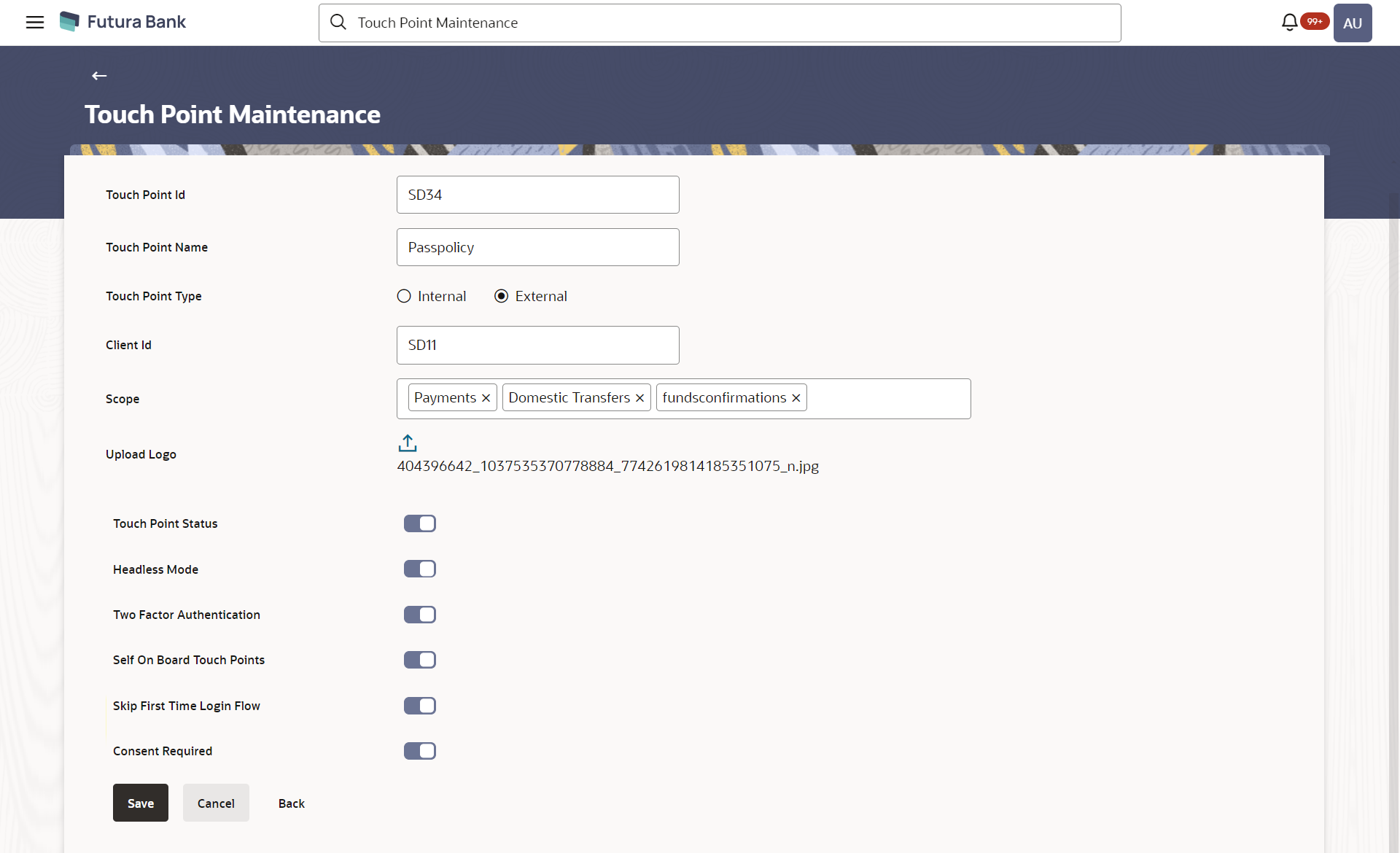Open the notifications bell

pos(1289,23)
